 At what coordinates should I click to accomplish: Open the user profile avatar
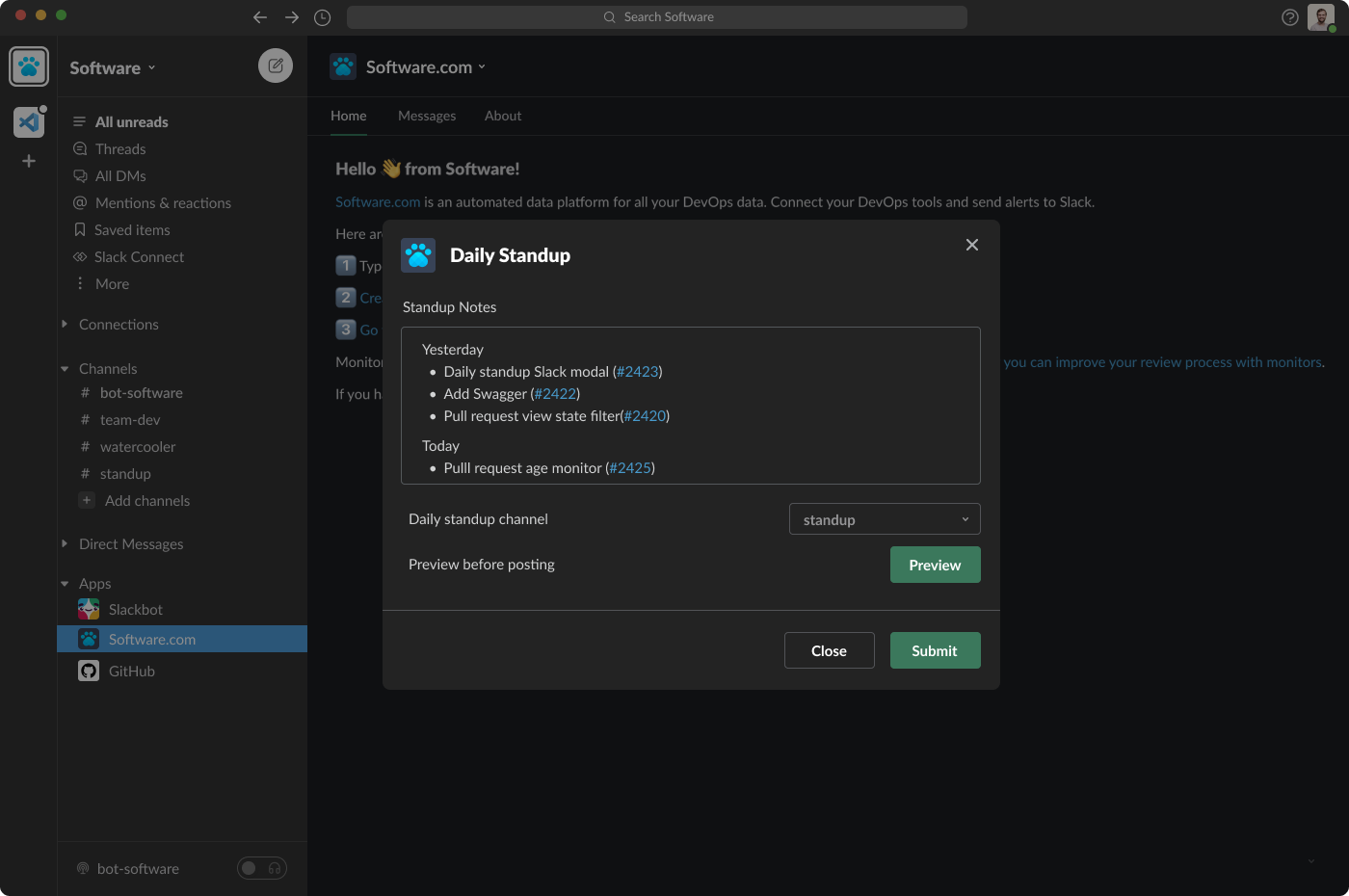(1321, 17)
